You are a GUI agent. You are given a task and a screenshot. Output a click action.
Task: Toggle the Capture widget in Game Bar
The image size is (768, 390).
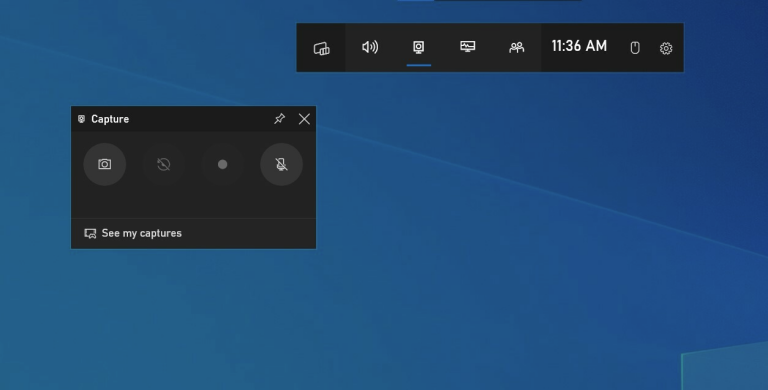(x=419, y=47)
